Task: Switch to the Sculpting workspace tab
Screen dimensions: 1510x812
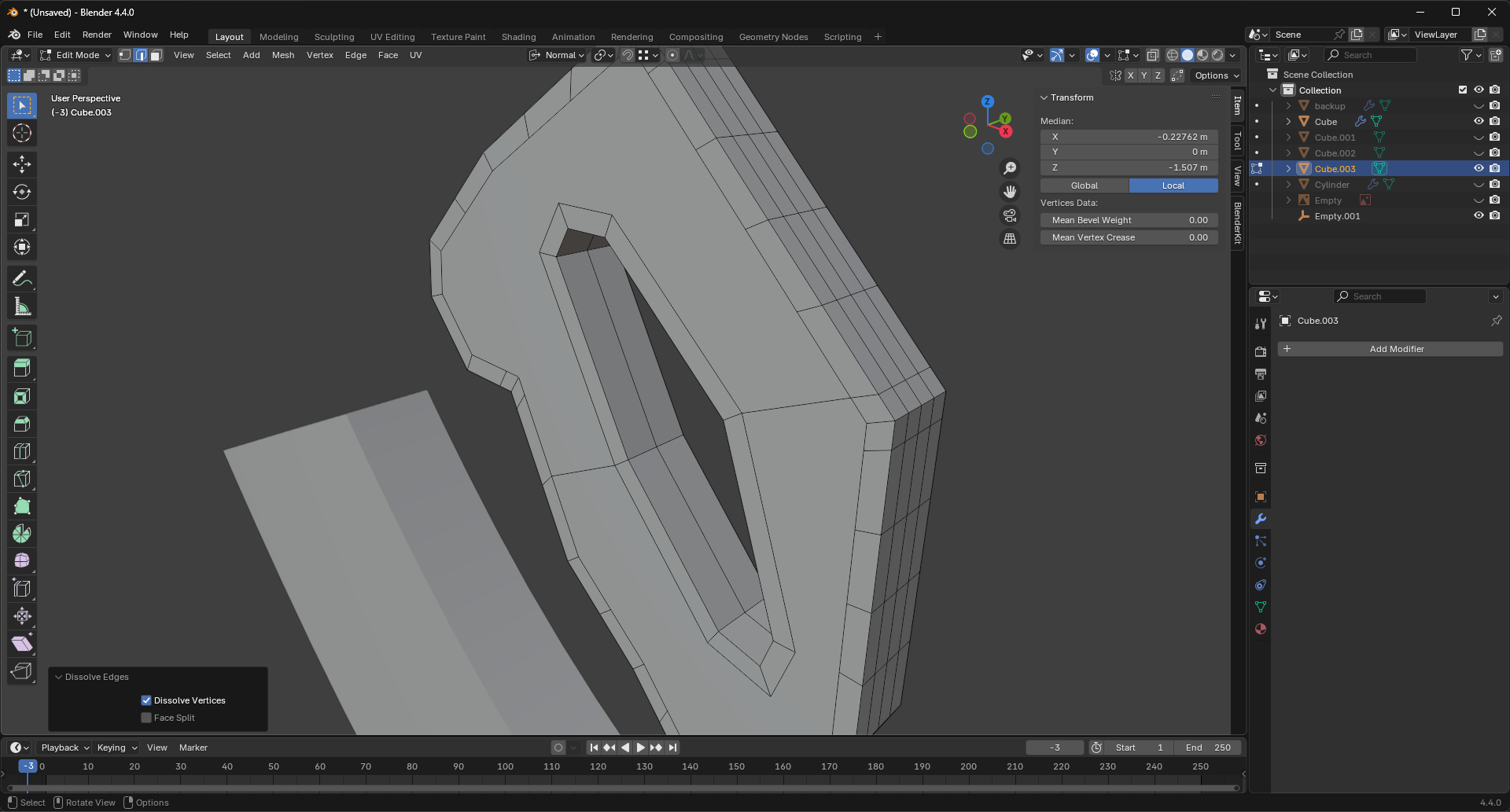Action: point(334,37)
